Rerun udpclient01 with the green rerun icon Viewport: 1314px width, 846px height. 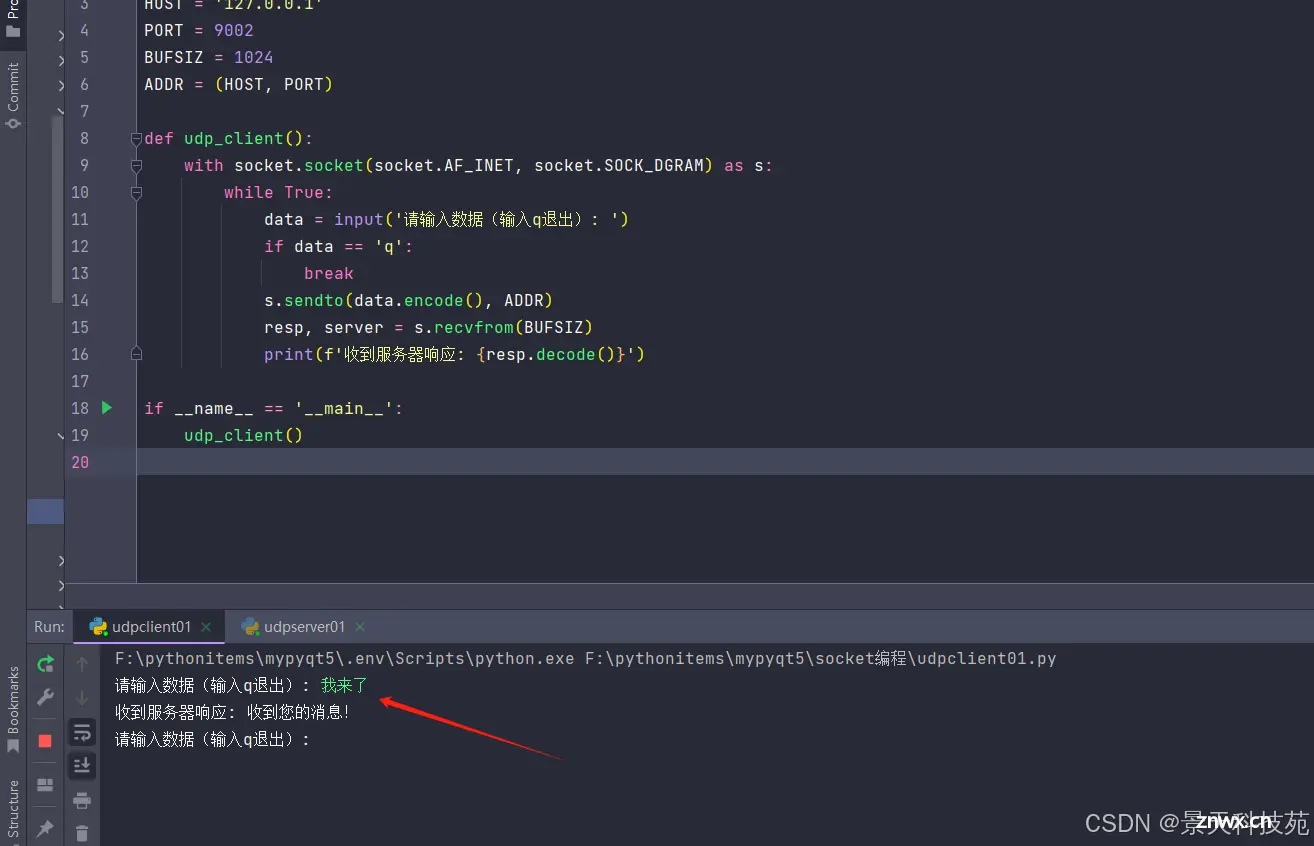point(45,664)
